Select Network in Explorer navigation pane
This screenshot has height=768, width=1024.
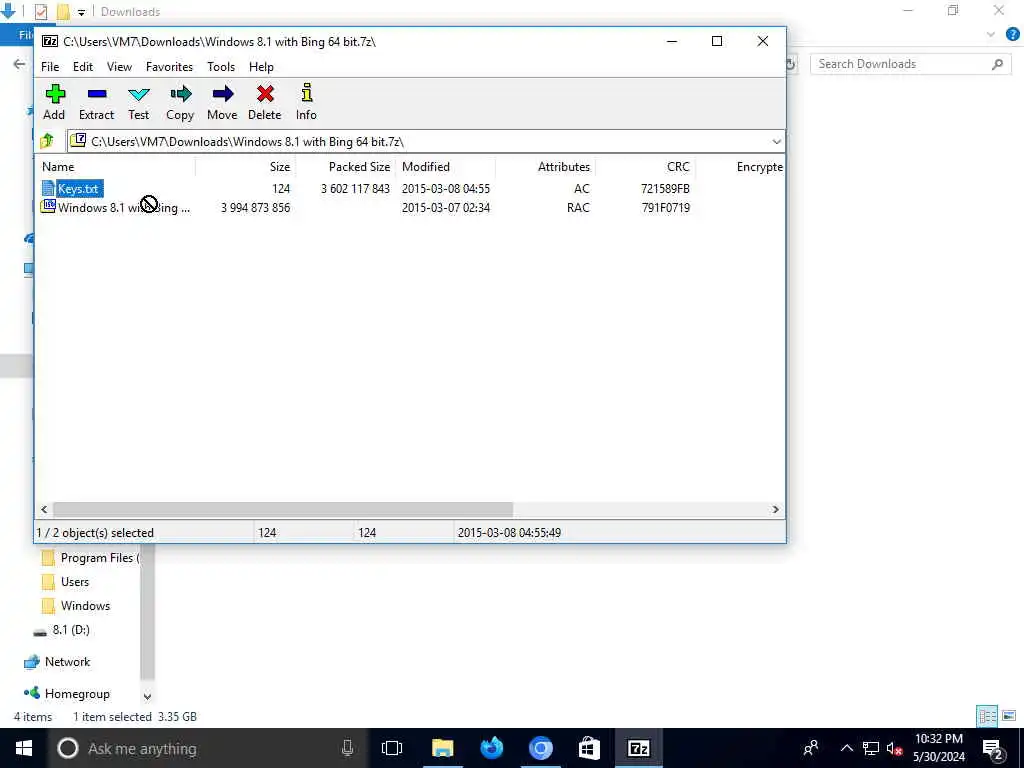pyautogui.click(x=67, y=662)
